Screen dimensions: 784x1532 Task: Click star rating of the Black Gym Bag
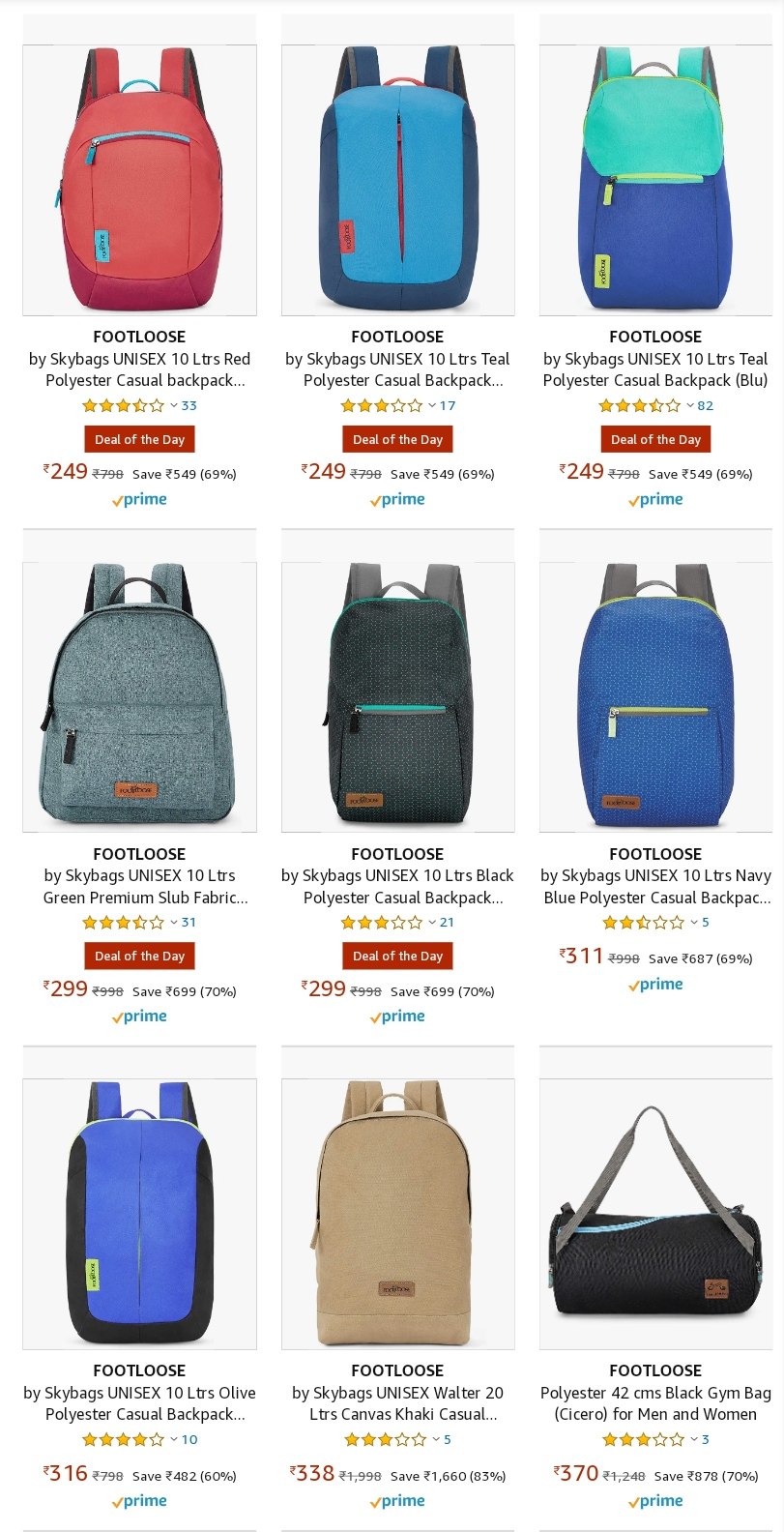(643, 1440)
